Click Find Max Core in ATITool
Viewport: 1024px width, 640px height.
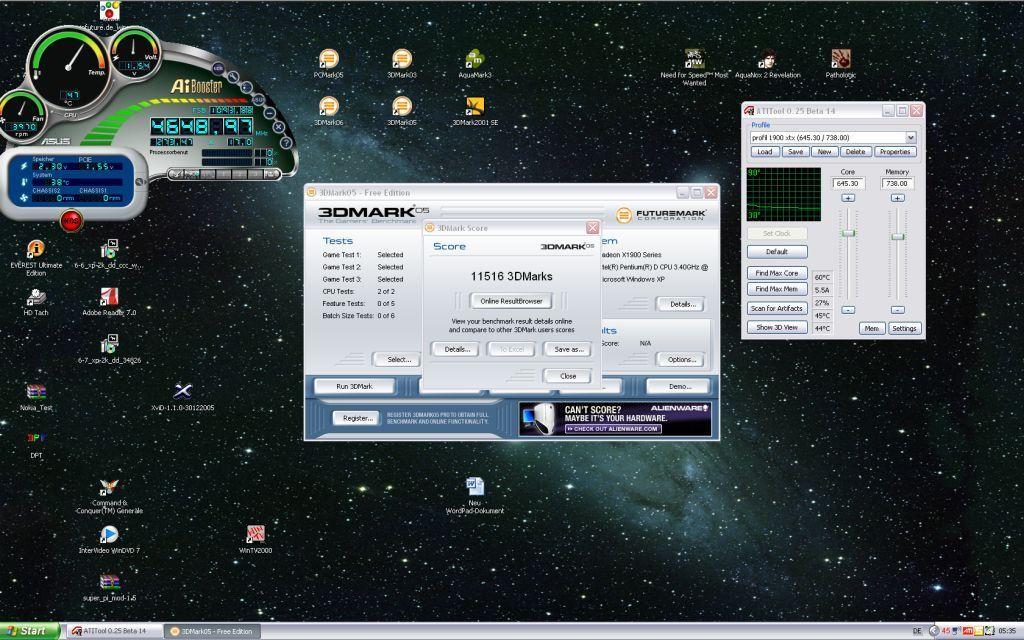pos(777,273)
